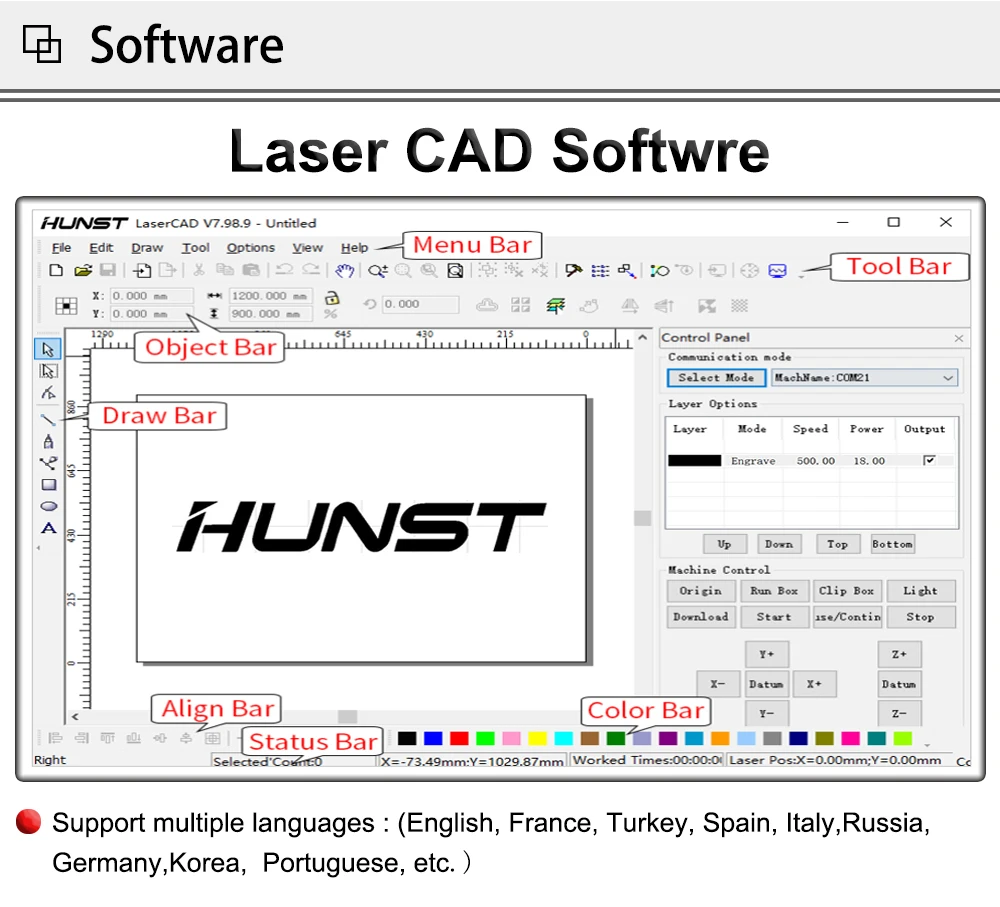Pick the blue swatch in the color bar
1000x907 pixels.
coord(433,739)
